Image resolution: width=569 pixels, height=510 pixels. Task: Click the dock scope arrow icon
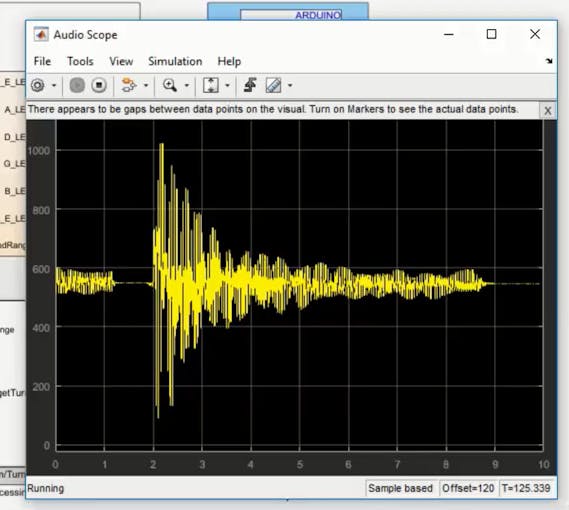pos(549,61)
